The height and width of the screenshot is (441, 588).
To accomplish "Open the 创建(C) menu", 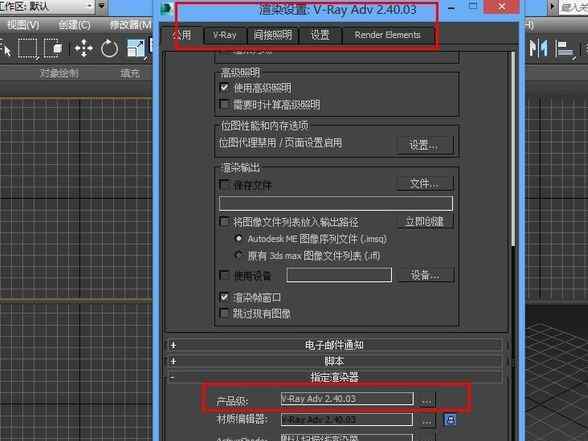I will point(74,25).
